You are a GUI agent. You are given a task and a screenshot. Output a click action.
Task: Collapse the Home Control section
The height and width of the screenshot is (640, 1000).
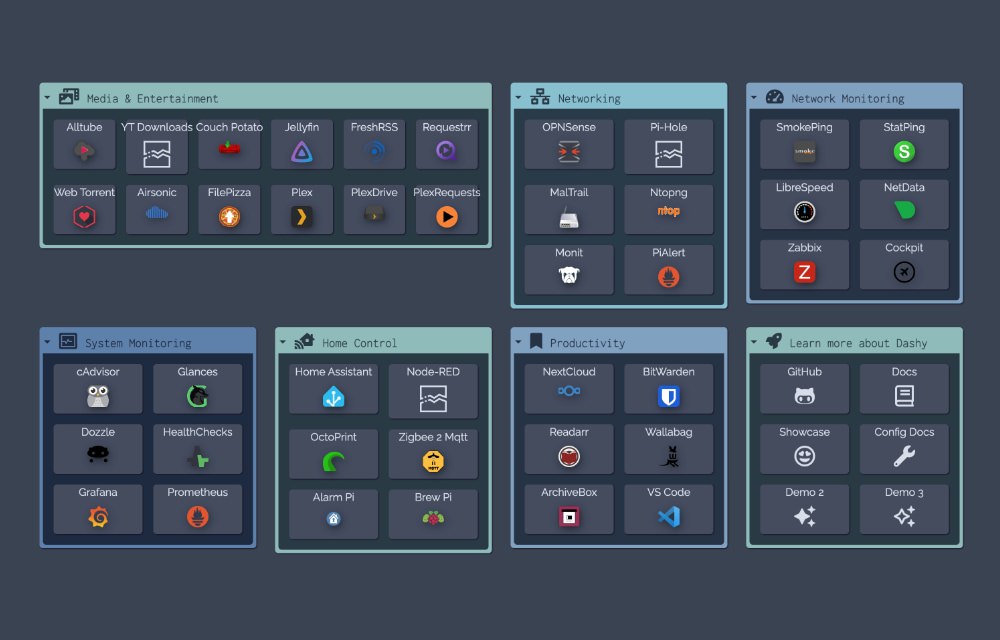tap(283, 342)
